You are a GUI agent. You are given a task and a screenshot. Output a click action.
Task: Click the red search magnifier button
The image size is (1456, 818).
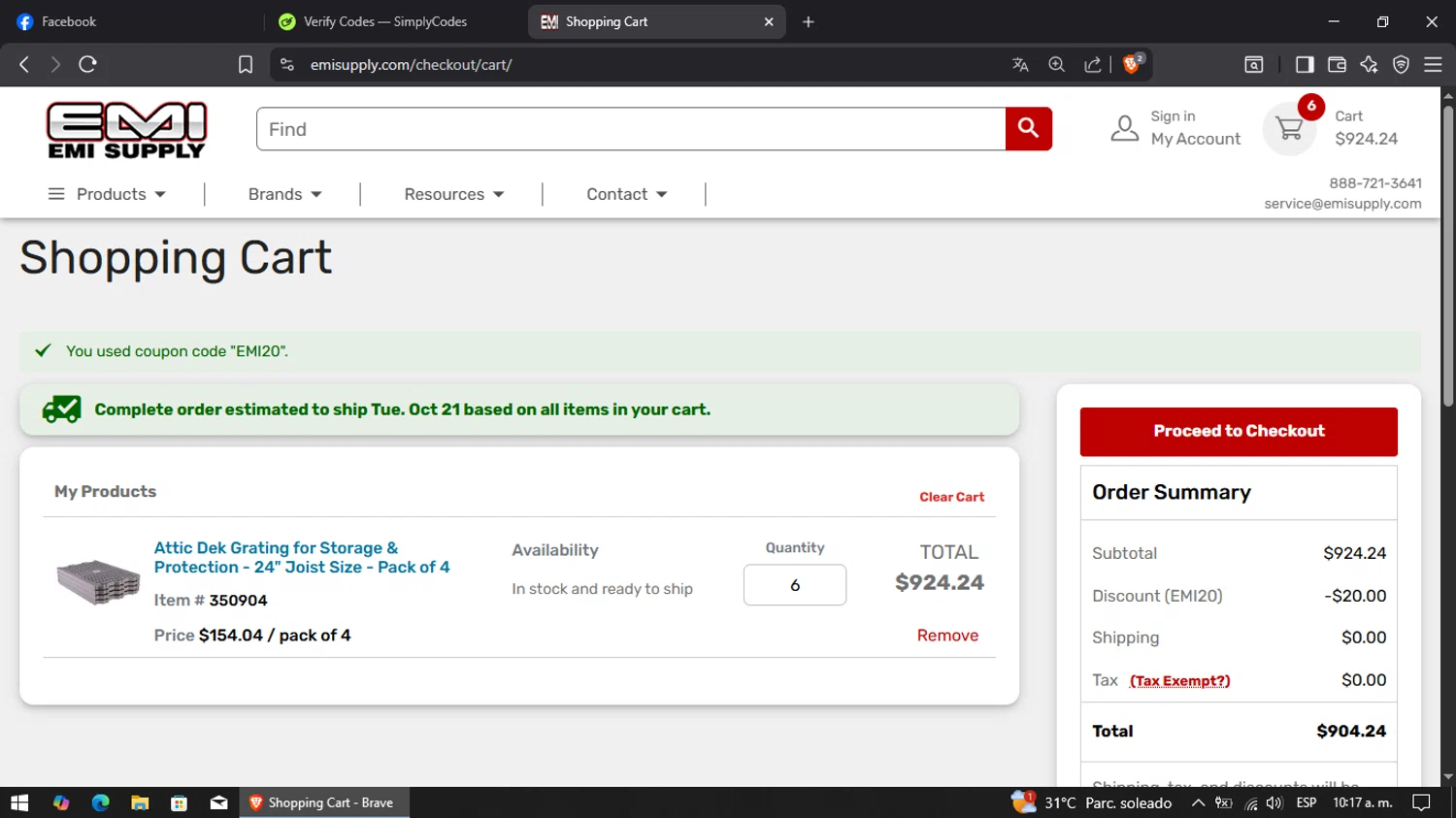tap(1028, 129)
